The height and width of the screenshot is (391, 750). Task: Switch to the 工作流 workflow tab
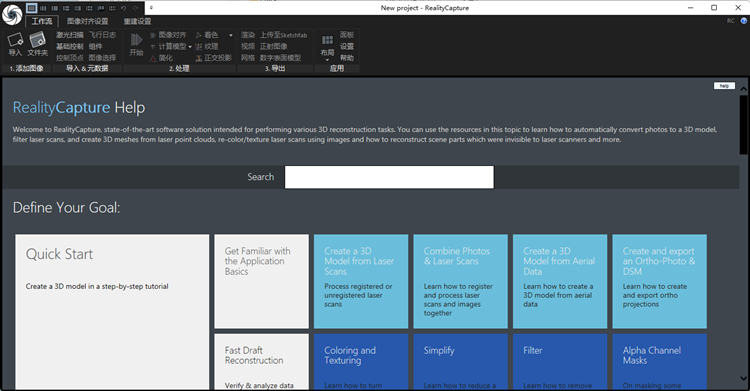pyautogui.click(x=42, y=21)
